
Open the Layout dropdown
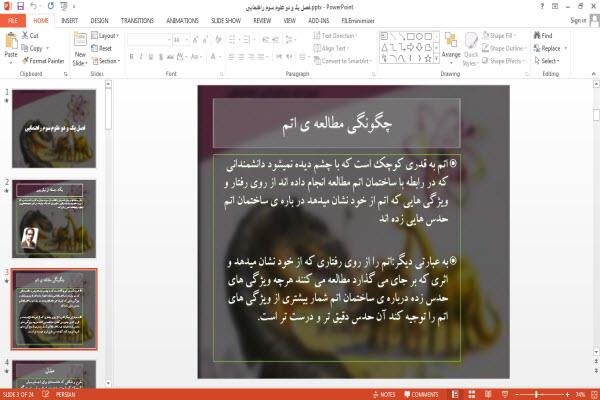tap(105, 36)
